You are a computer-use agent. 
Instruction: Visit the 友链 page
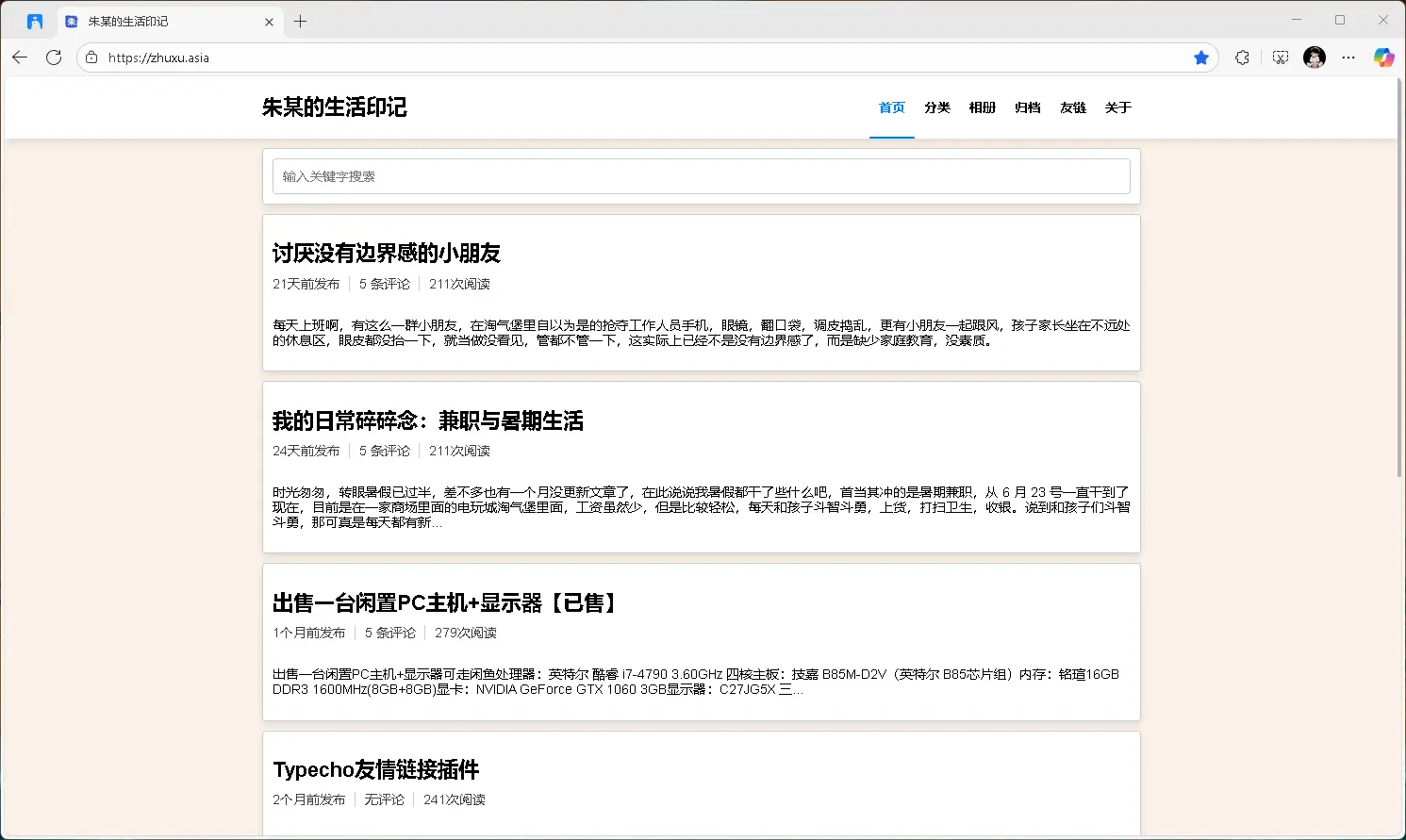(x=1072, y=107)
